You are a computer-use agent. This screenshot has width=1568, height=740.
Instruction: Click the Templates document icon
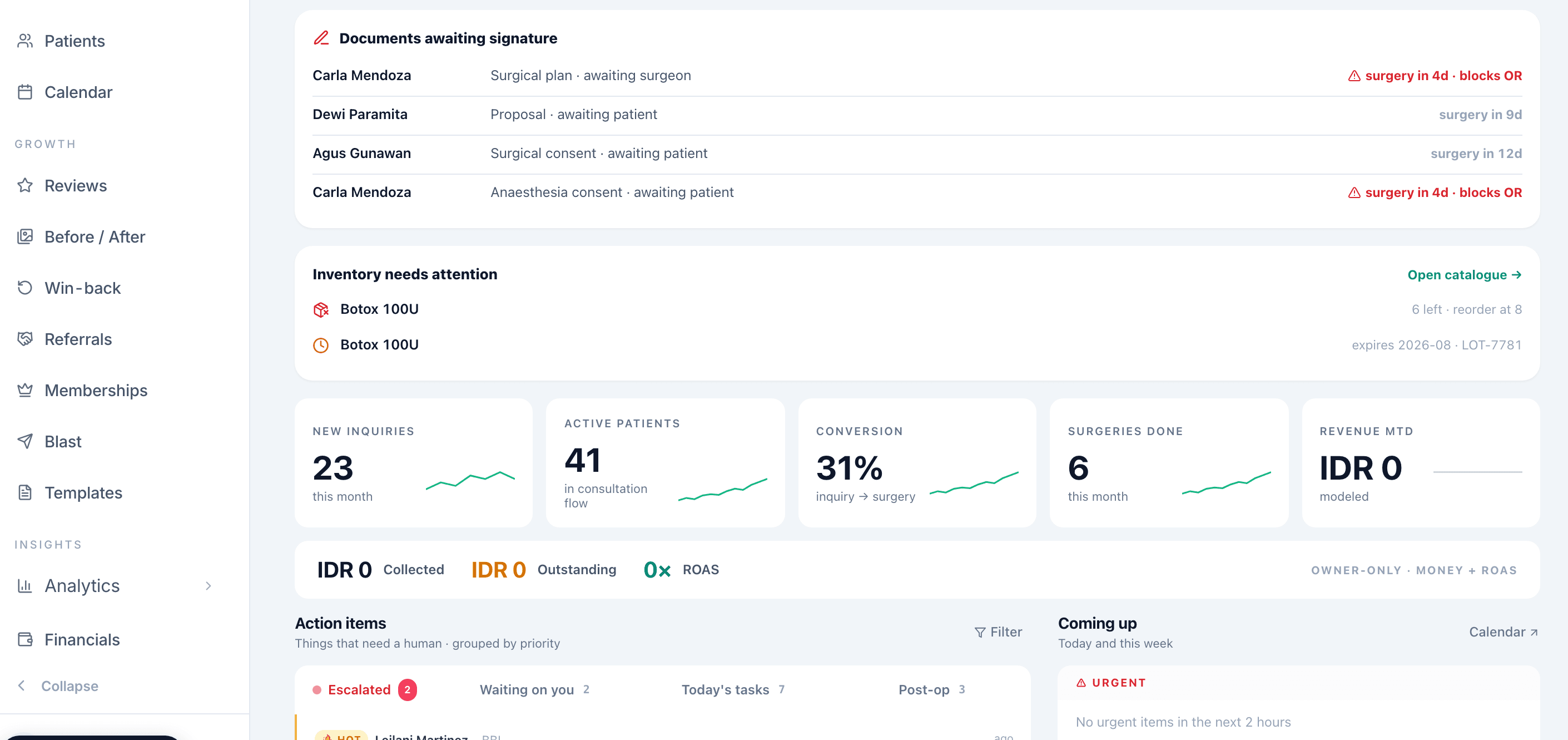click(25, 492)
